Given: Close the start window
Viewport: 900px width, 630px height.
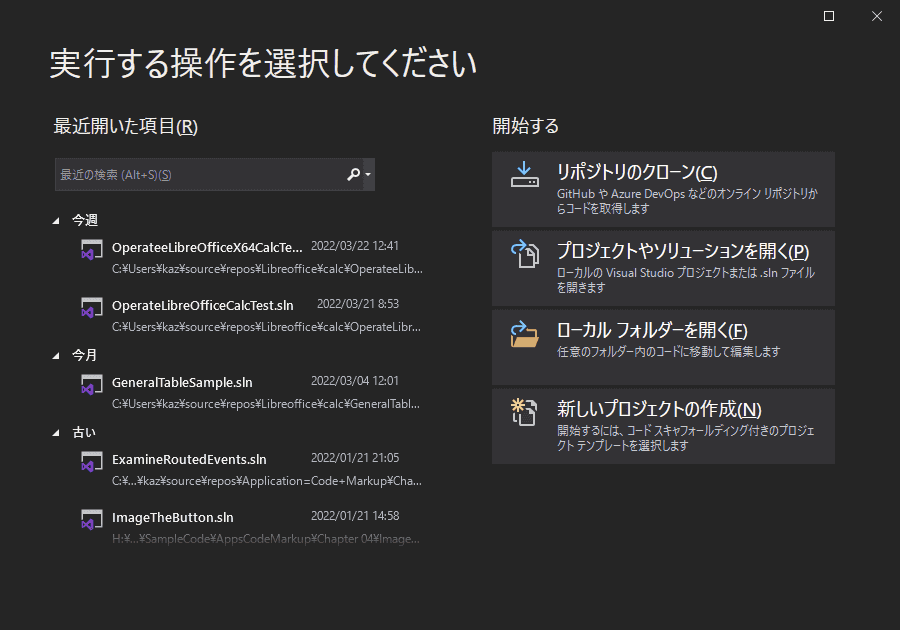Looking at the screenshot, I should pos(877,16).
